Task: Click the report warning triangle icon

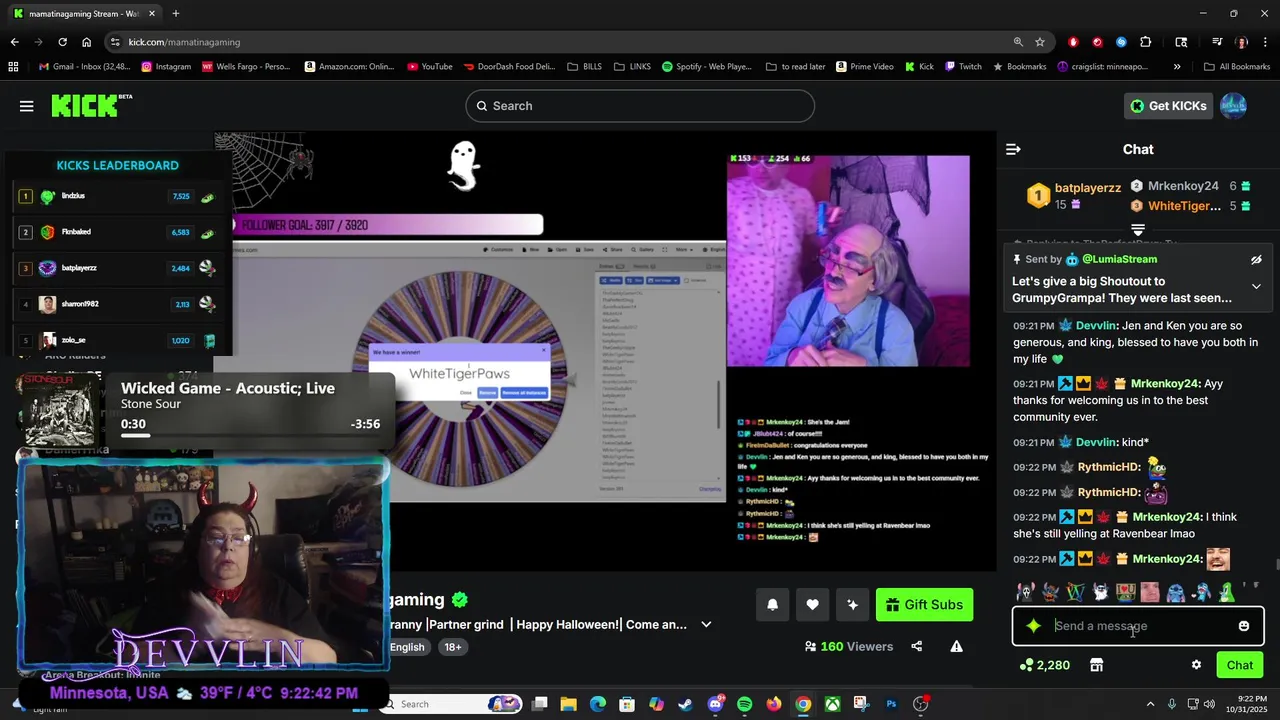Action: pos(956,646)
